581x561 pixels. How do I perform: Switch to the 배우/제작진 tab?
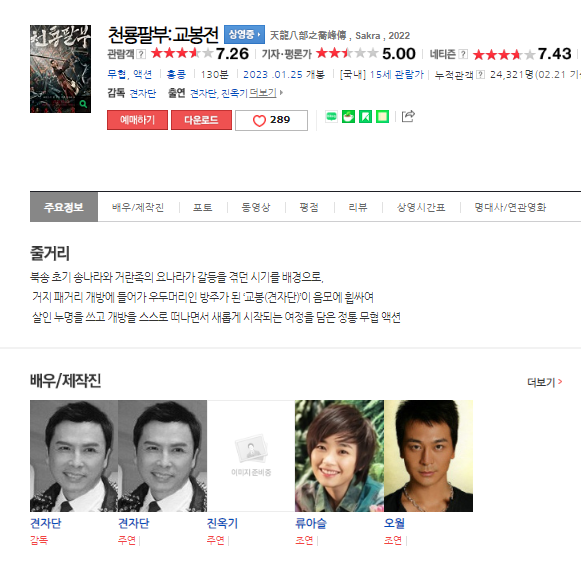(138, 207)
